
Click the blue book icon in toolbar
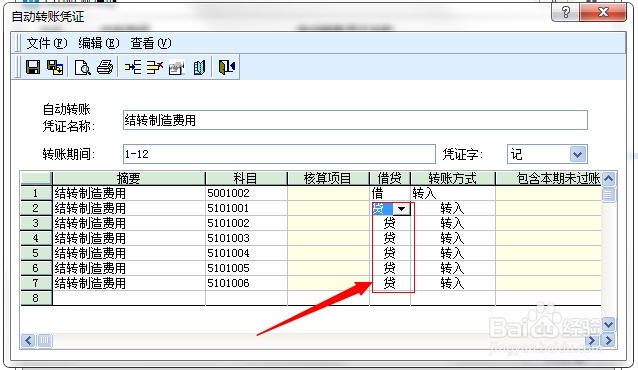199,67
